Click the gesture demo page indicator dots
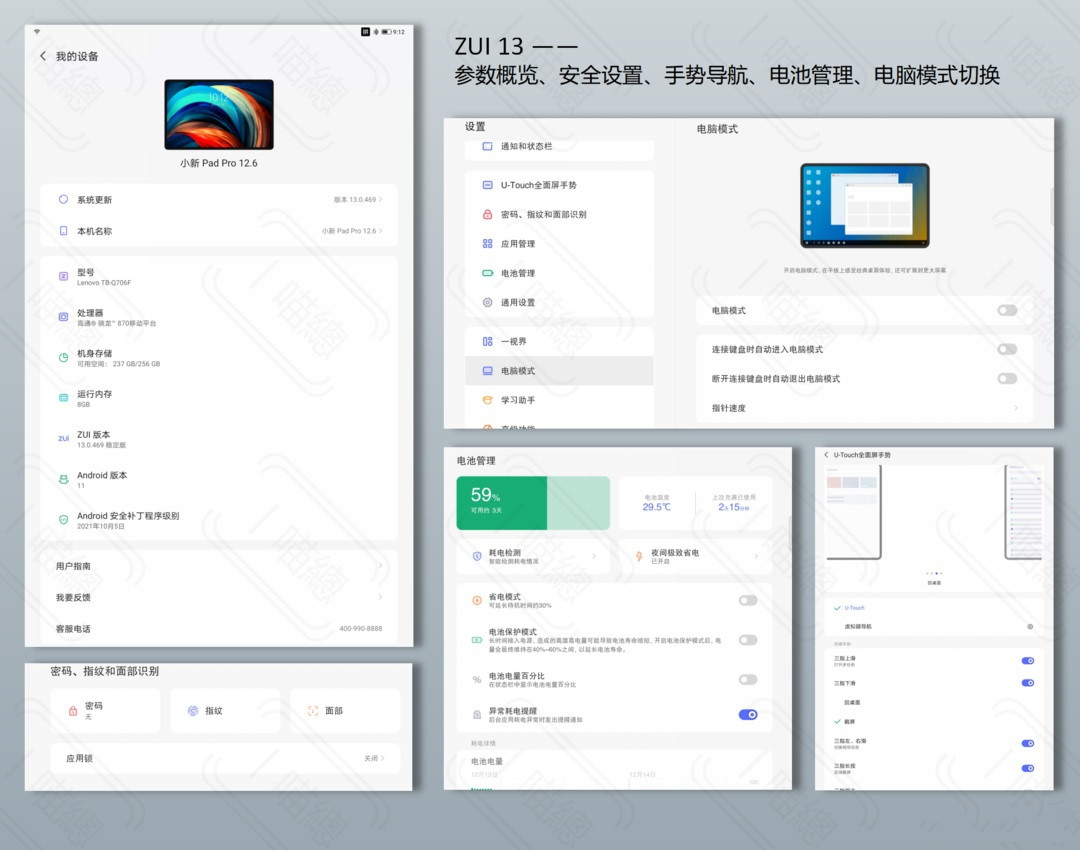This screenshot has width=1080, height=850. point(934,573)
